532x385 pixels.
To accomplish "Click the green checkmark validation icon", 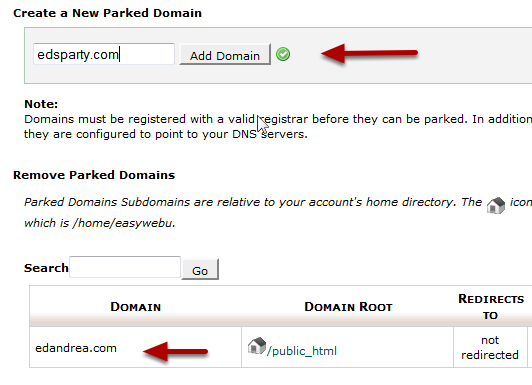I will 283,54.
